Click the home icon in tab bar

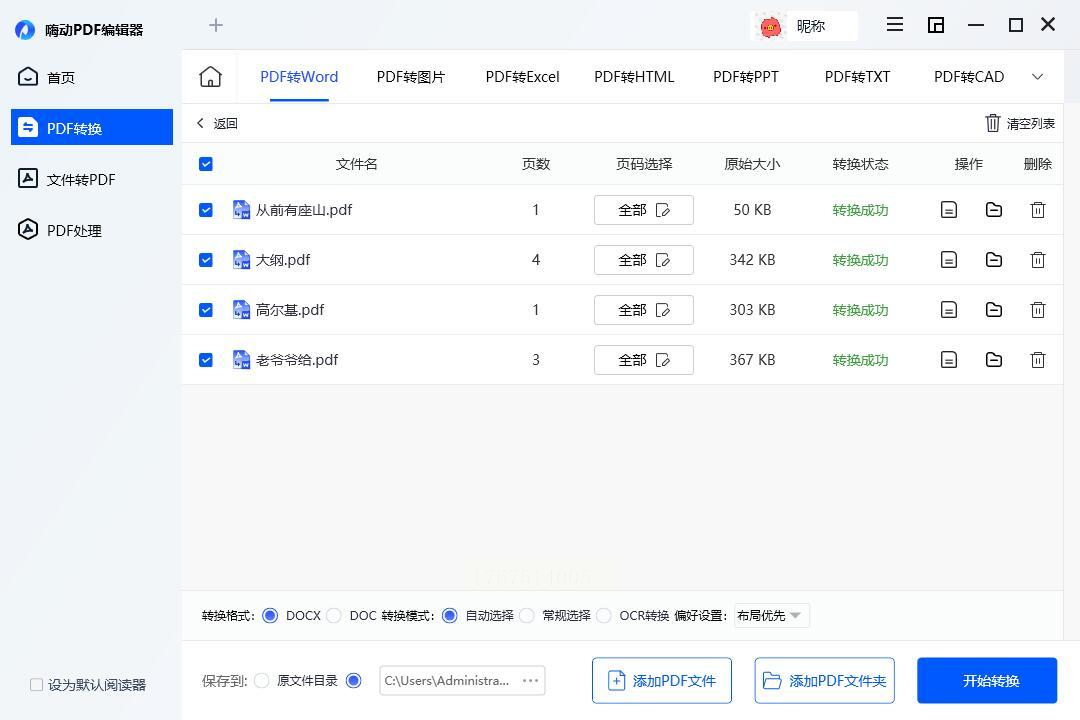pos(210,77)
